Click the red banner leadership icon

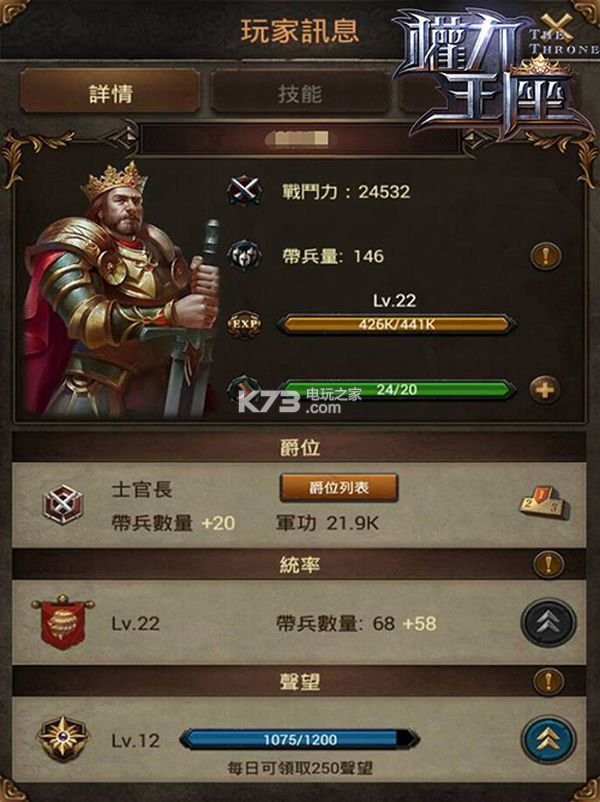(62, 622)
